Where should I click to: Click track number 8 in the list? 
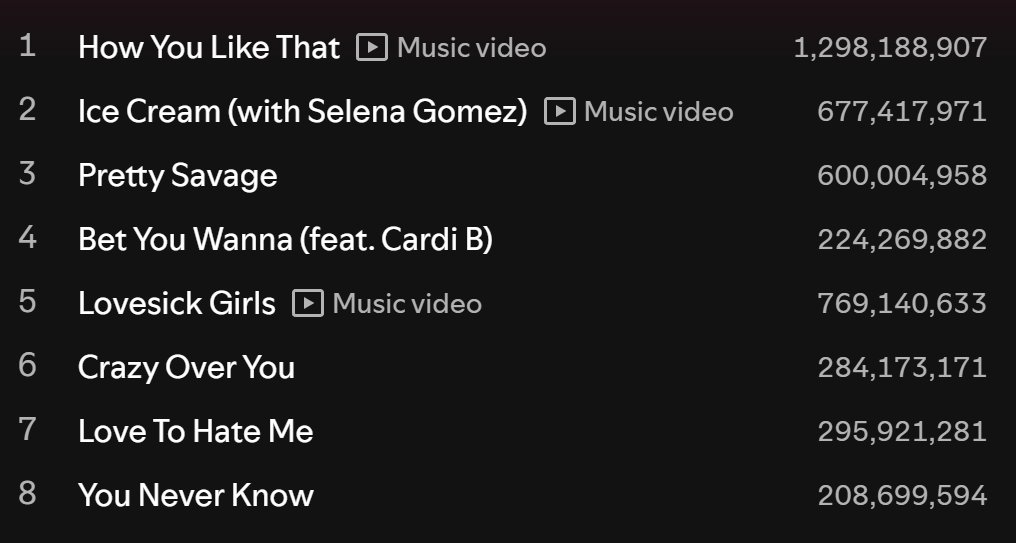27,494
